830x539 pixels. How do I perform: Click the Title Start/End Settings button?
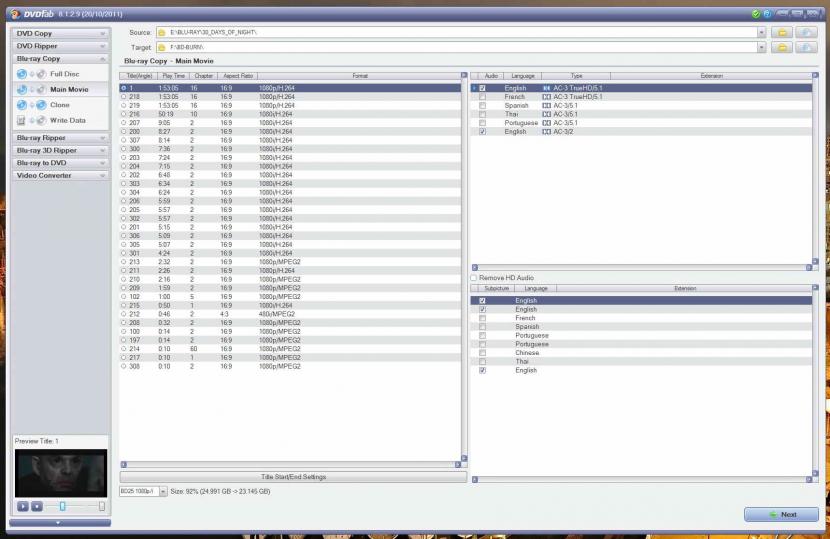(293, 477)
